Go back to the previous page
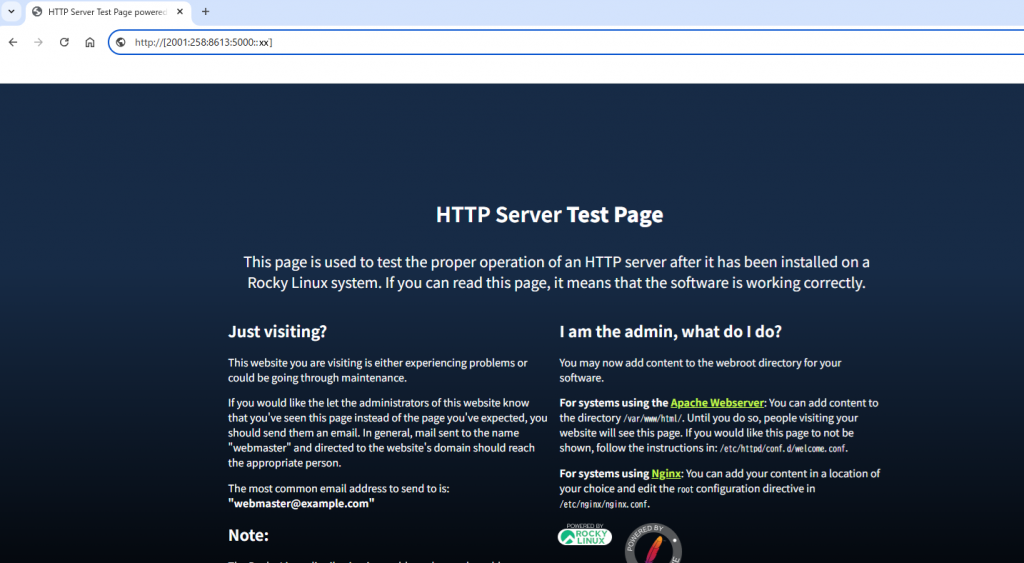This screenshot has width=1024, height=563. 13,42
